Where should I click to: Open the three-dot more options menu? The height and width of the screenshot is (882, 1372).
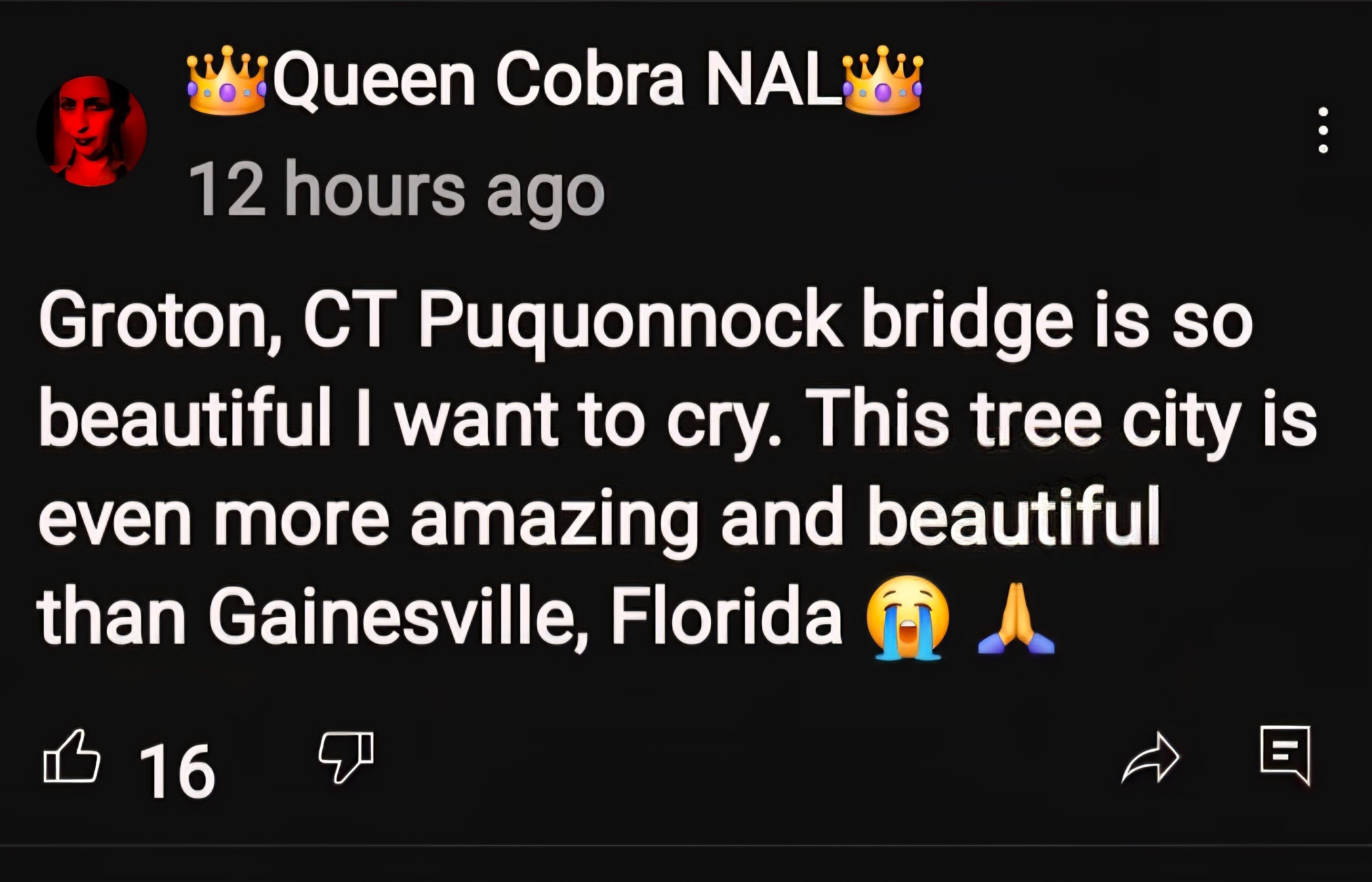tap(1323, 130)
